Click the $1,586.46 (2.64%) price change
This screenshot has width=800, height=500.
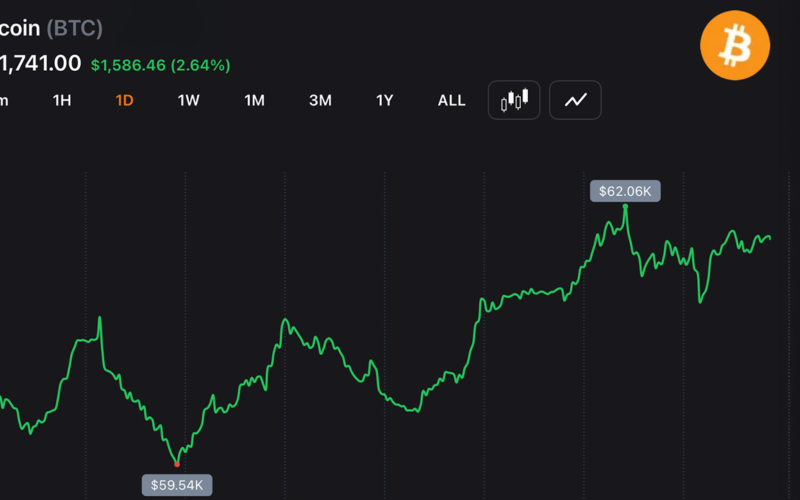tap(160, 65)
